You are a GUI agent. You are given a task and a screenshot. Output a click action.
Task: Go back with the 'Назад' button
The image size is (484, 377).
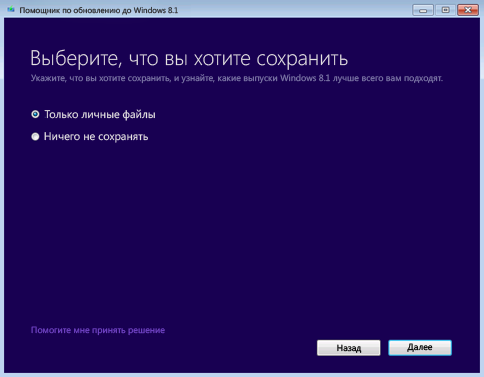tap(348, 348)
